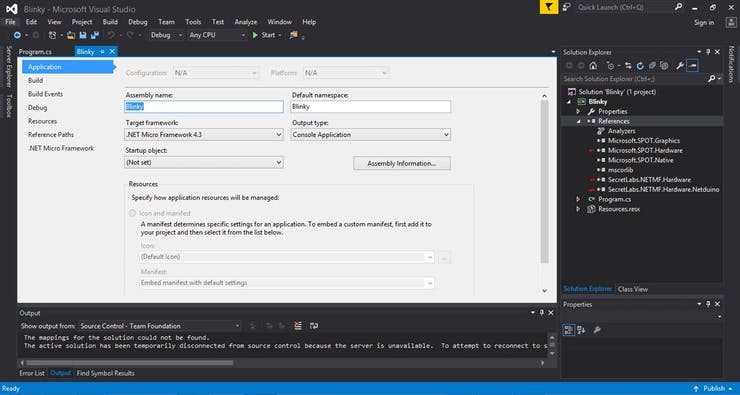Select the Icon and manifest radio button
The image size is (740, 395).
(x=133, y=213)
